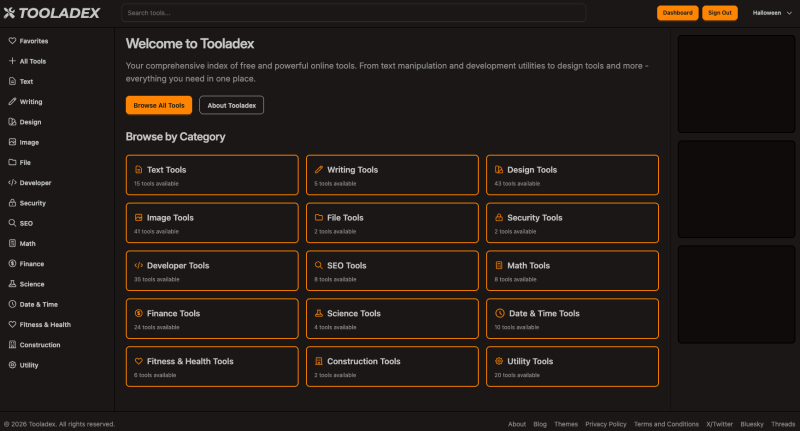Viewport: 800px width, 431px height.
Task: Open the Design Tools category card
Action: click(572, 175)
